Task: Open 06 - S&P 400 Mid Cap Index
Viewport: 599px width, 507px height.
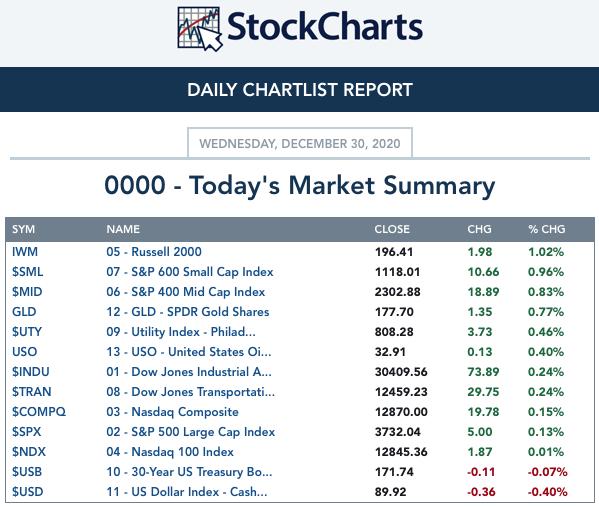Action: [x=186, y=292]
